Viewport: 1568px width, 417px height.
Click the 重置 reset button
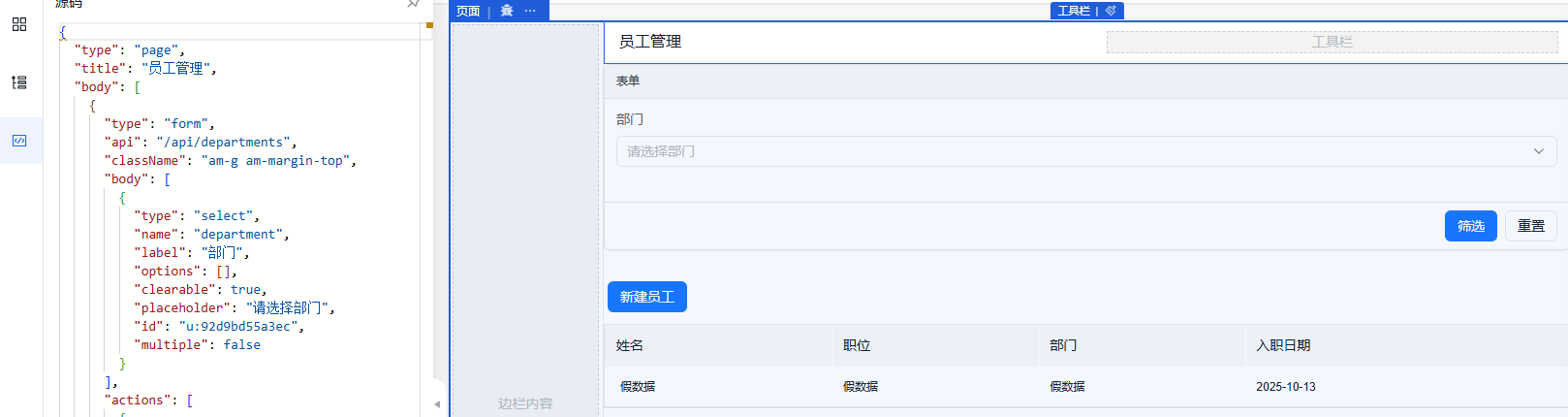tap(1530, 226)
